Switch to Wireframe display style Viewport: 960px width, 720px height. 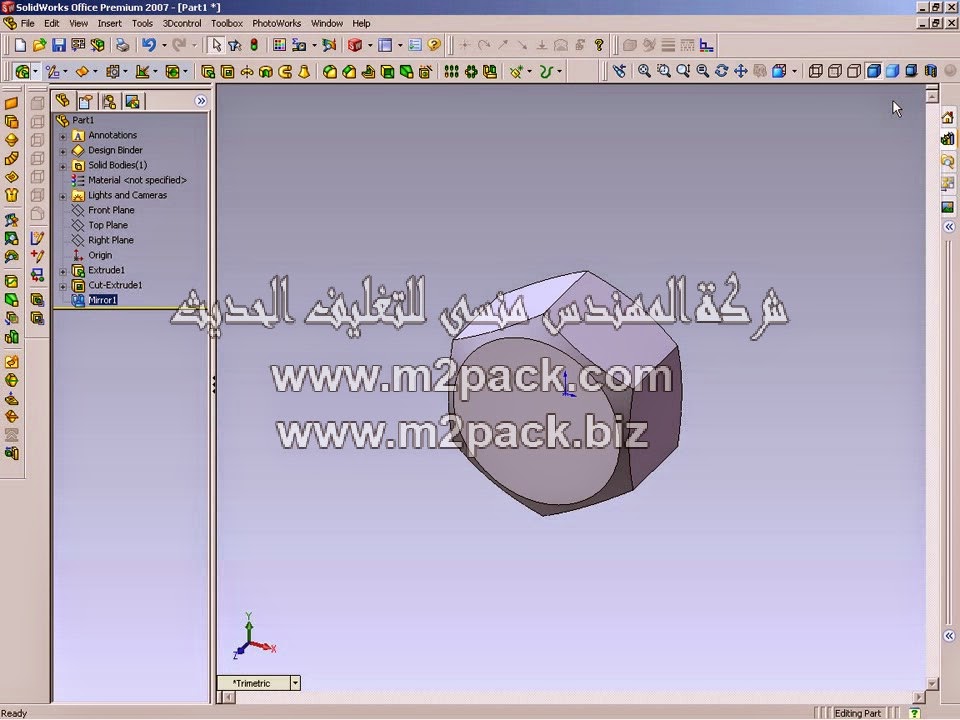(x=816, y=71)
